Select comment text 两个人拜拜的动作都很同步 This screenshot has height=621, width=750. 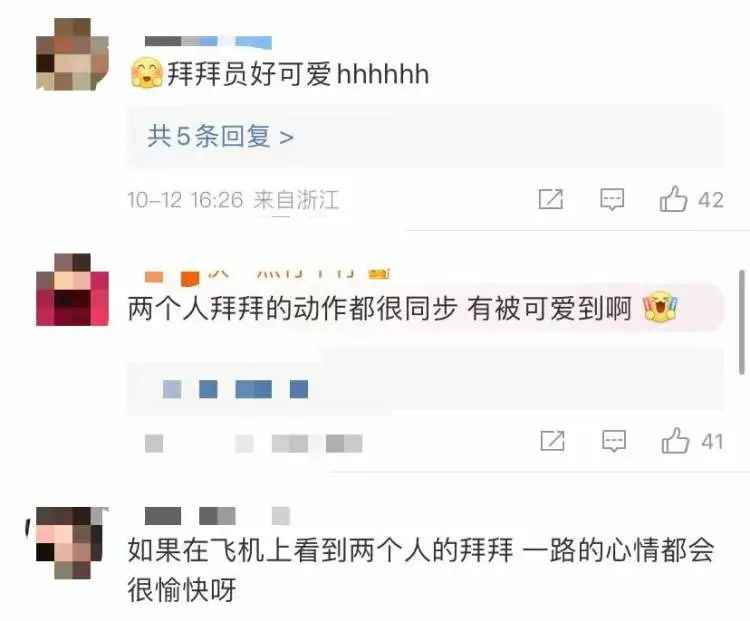pyautogui.click(x=292, y=309)
